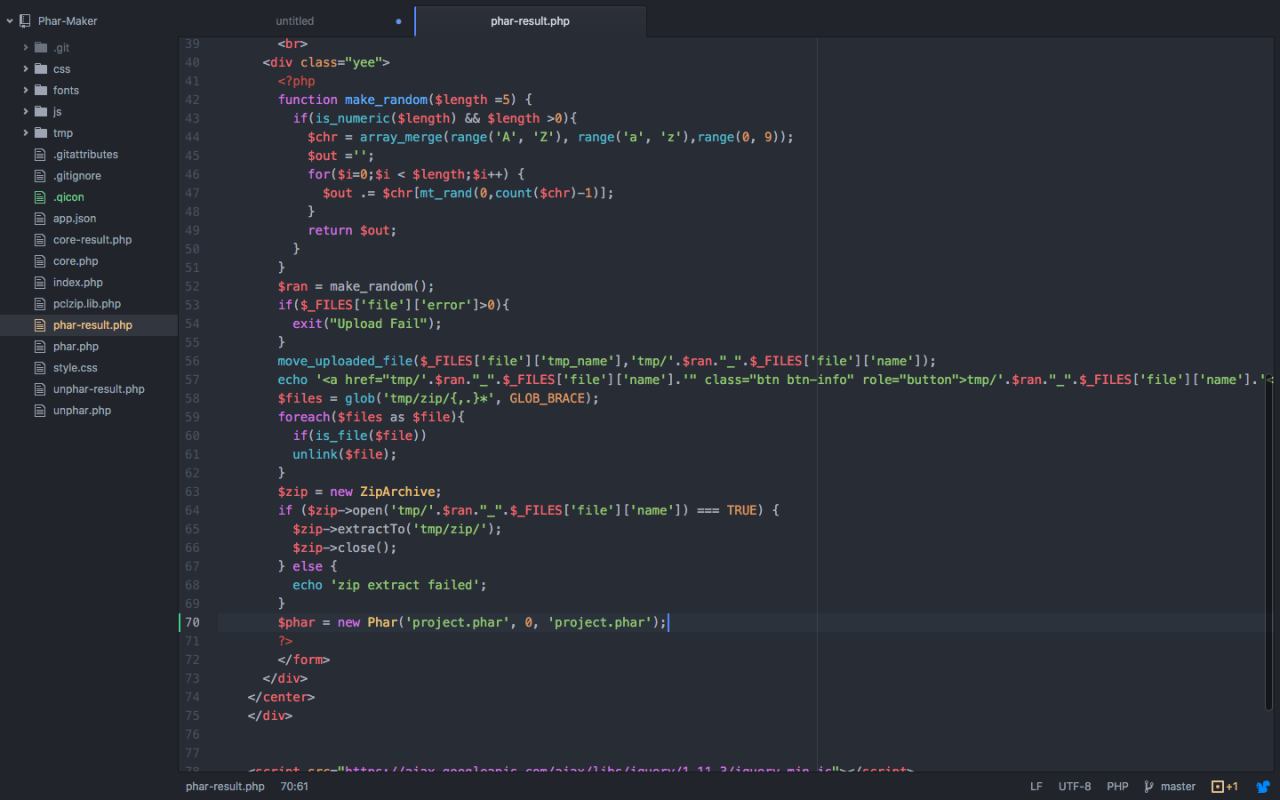Open the .qicon file
The width and height of the screenshot is (1280, 800).
coord(69,197)
